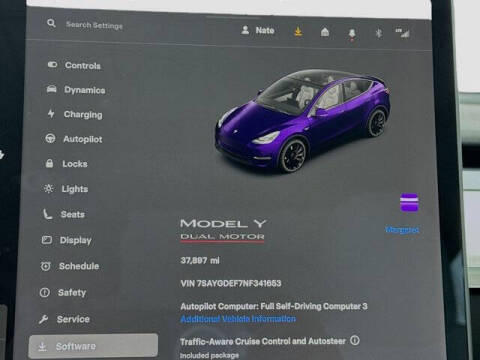
Task: Click the search magnifier icon
Action: (x=51, y=23)
